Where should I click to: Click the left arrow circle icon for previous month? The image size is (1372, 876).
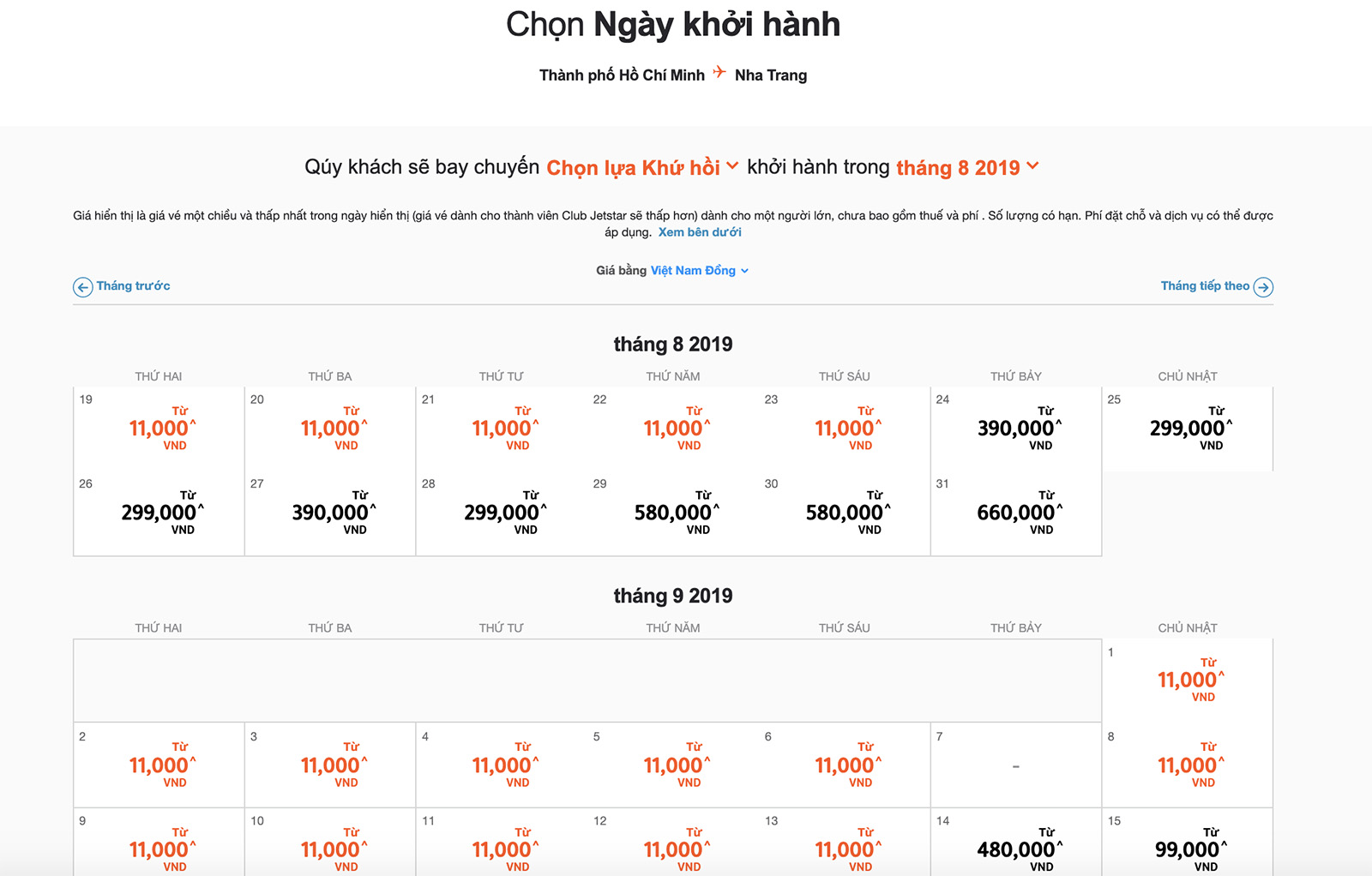point(82,287)
